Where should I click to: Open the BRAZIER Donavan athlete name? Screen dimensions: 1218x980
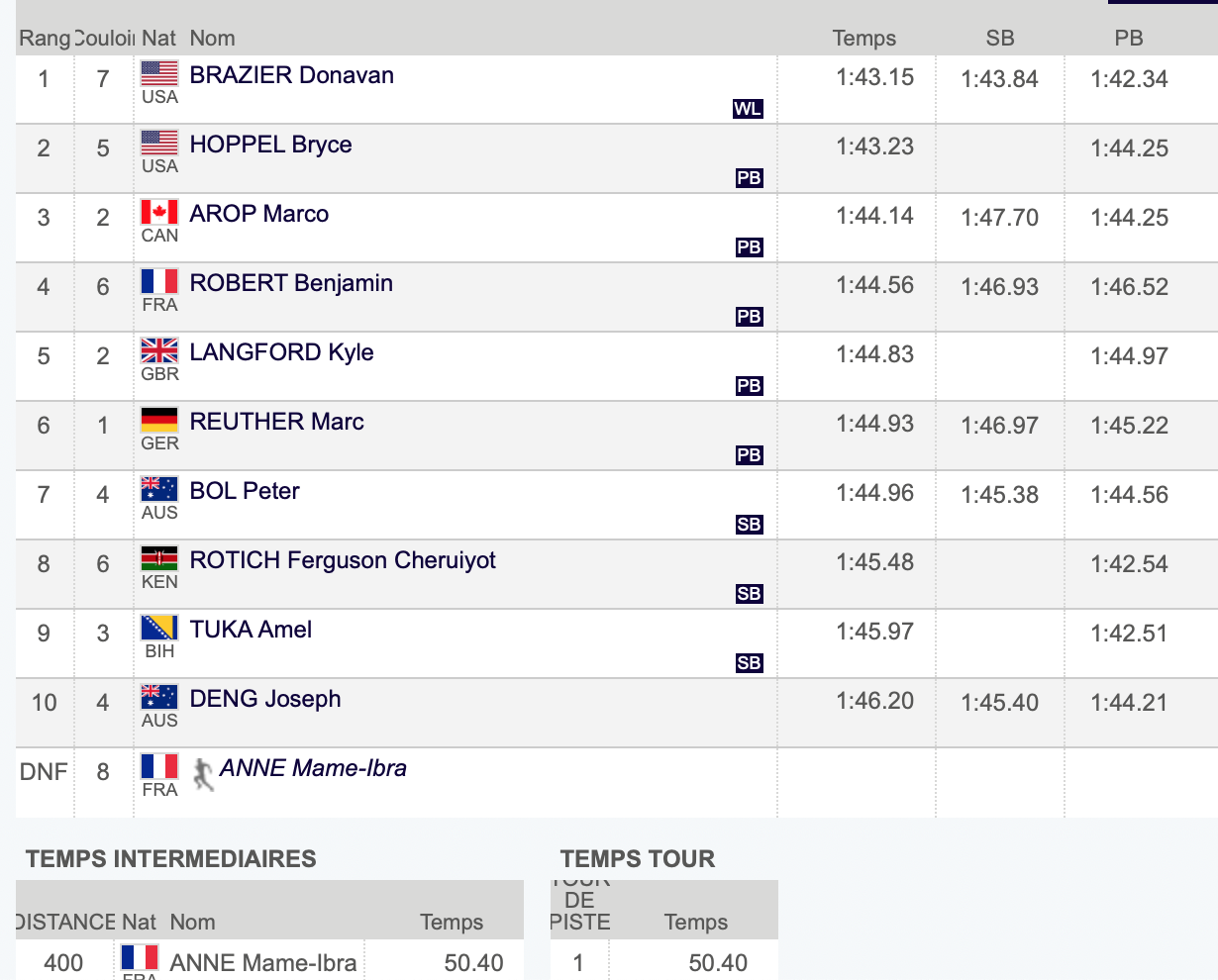point(292,75)
